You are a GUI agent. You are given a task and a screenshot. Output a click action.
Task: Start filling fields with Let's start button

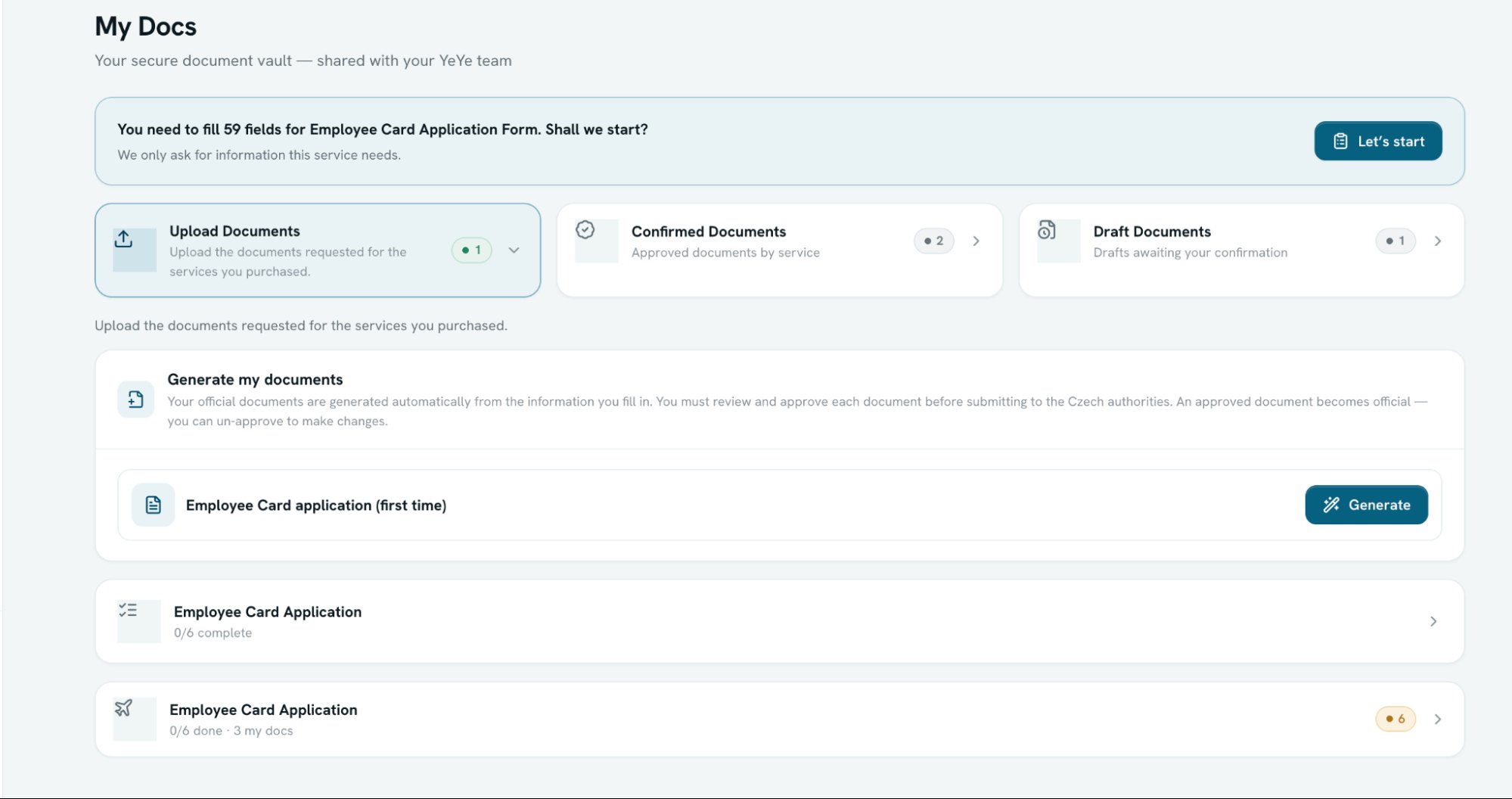(1378, 141)
